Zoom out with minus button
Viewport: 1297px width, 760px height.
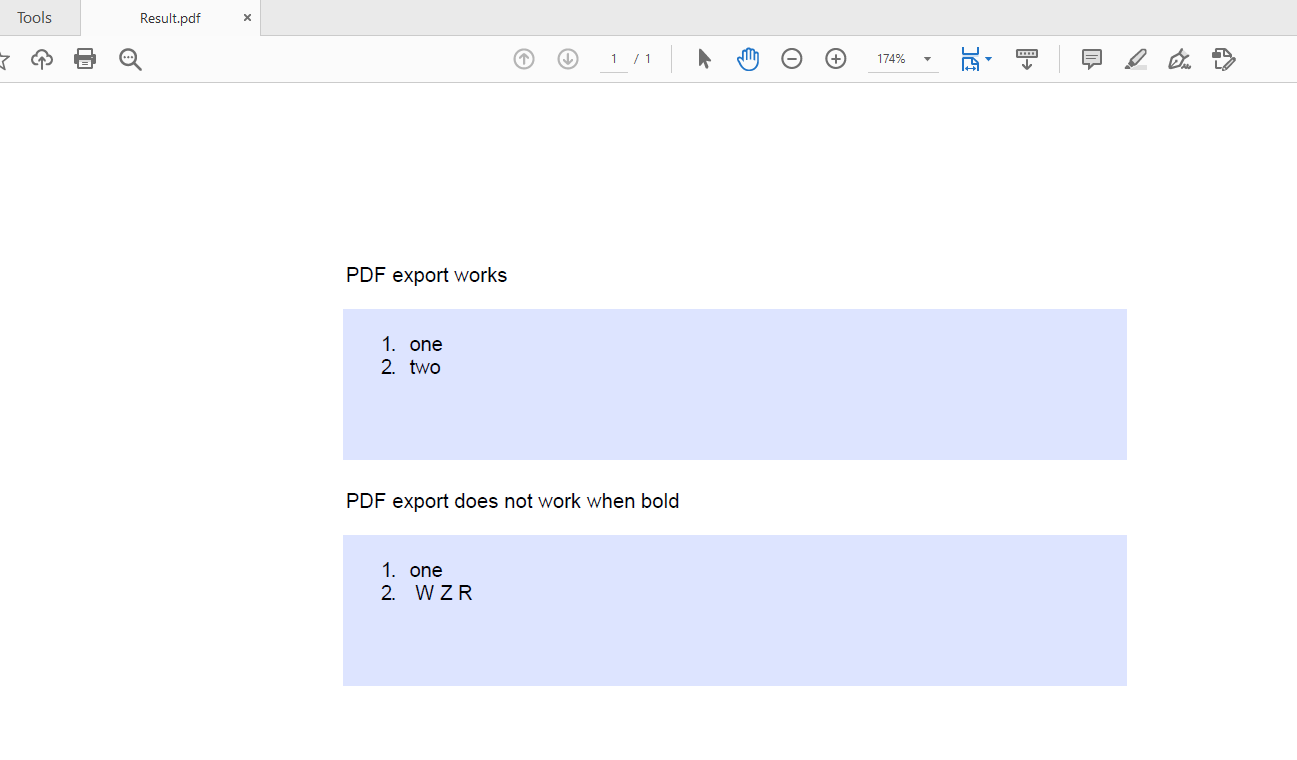(x=792, y=59)
